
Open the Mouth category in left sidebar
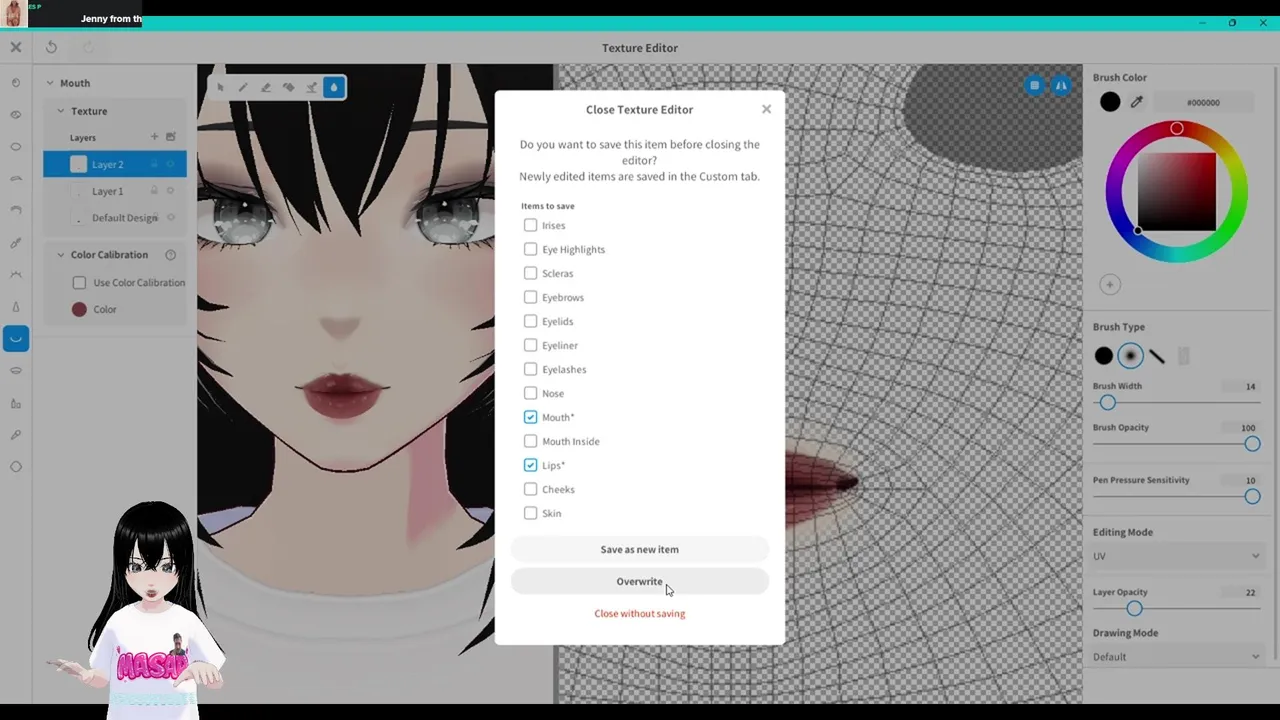[x=16, y=339]
